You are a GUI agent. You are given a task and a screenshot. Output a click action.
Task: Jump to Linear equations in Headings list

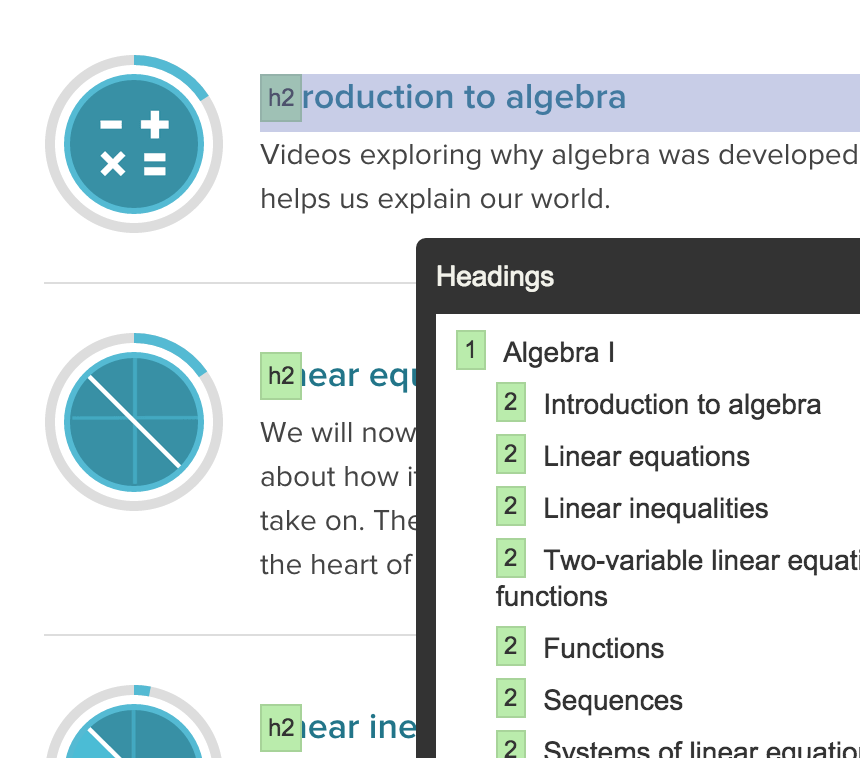(646, 456)
